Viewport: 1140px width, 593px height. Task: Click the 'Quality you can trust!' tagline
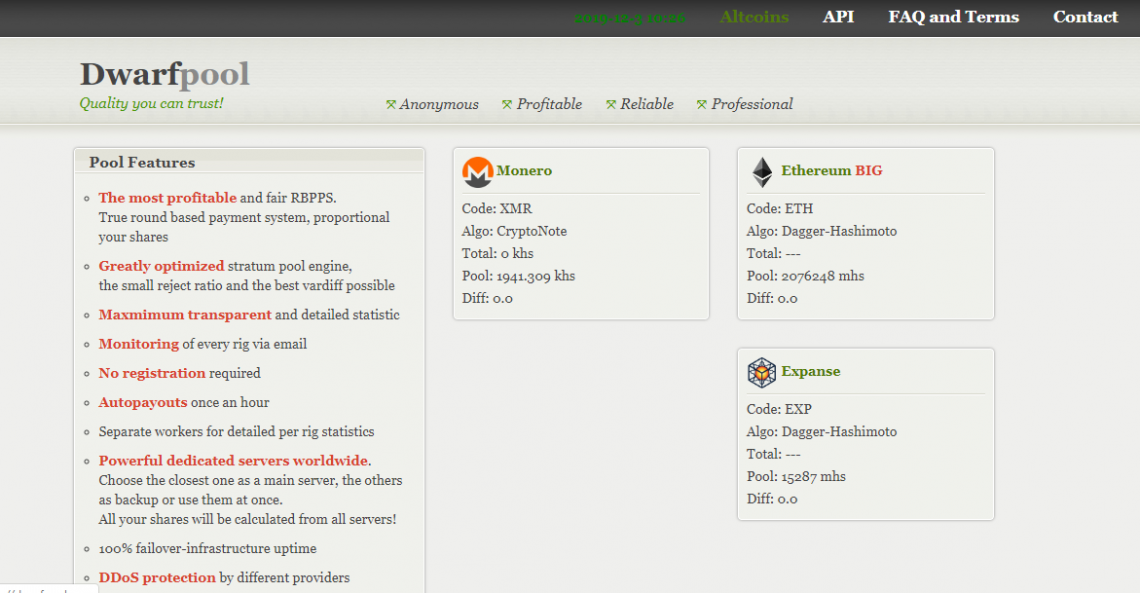click(x=151, y=103)
